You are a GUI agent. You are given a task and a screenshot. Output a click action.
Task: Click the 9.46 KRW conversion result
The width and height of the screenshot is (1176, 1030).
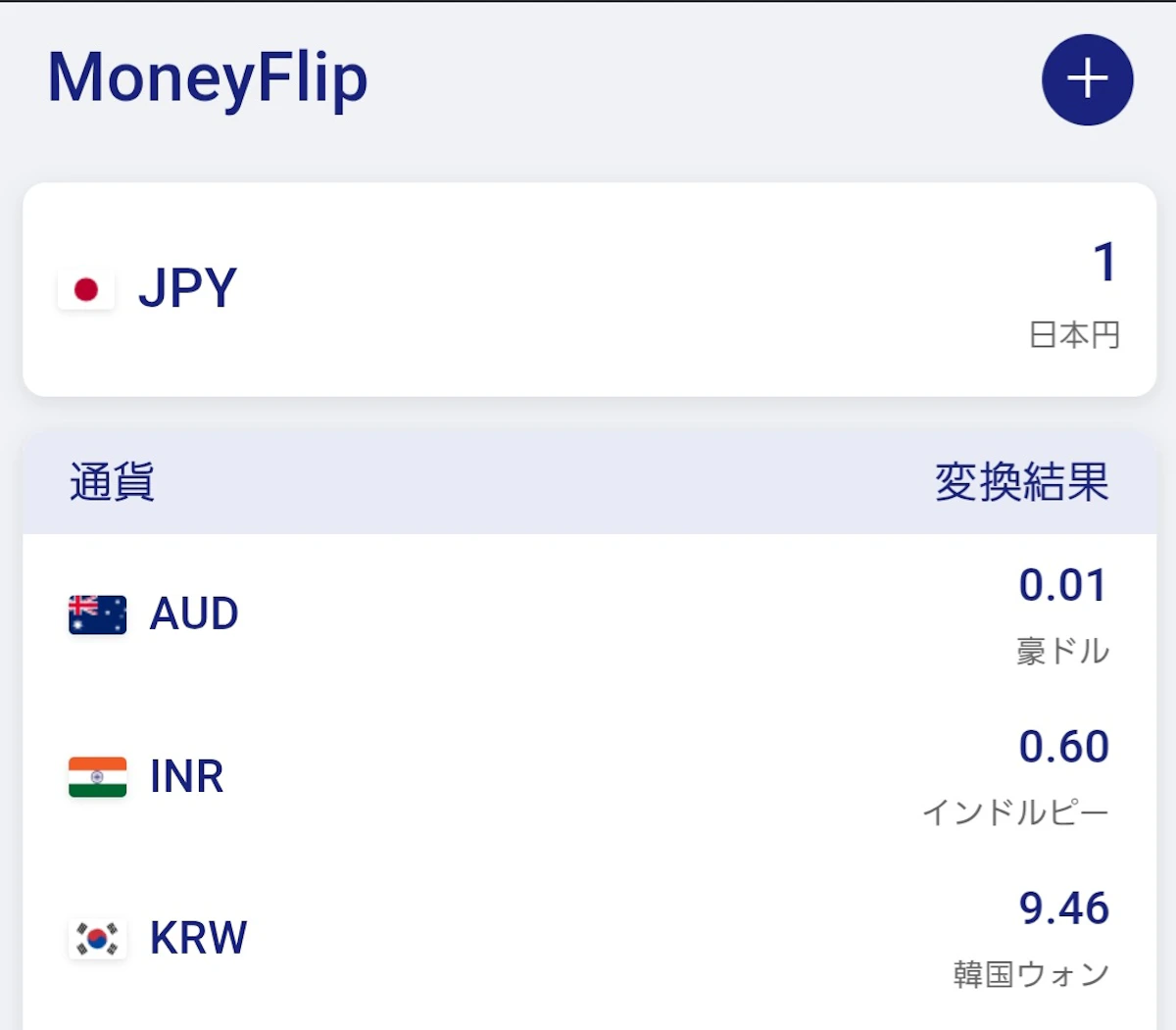click(x=1063, y=908)
